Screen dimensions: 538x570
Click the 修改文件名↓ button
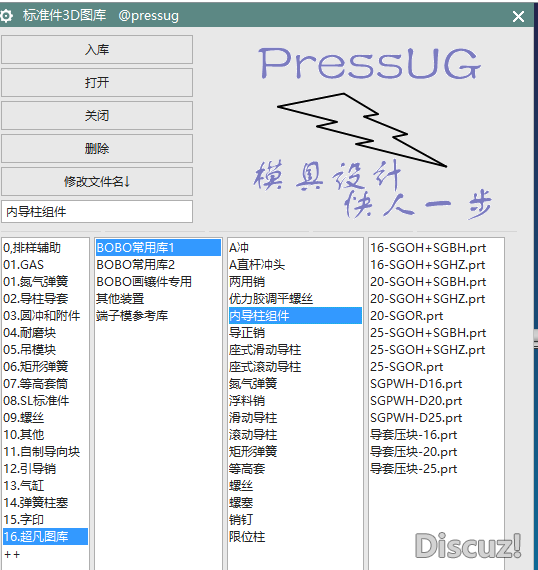(97, 181)
